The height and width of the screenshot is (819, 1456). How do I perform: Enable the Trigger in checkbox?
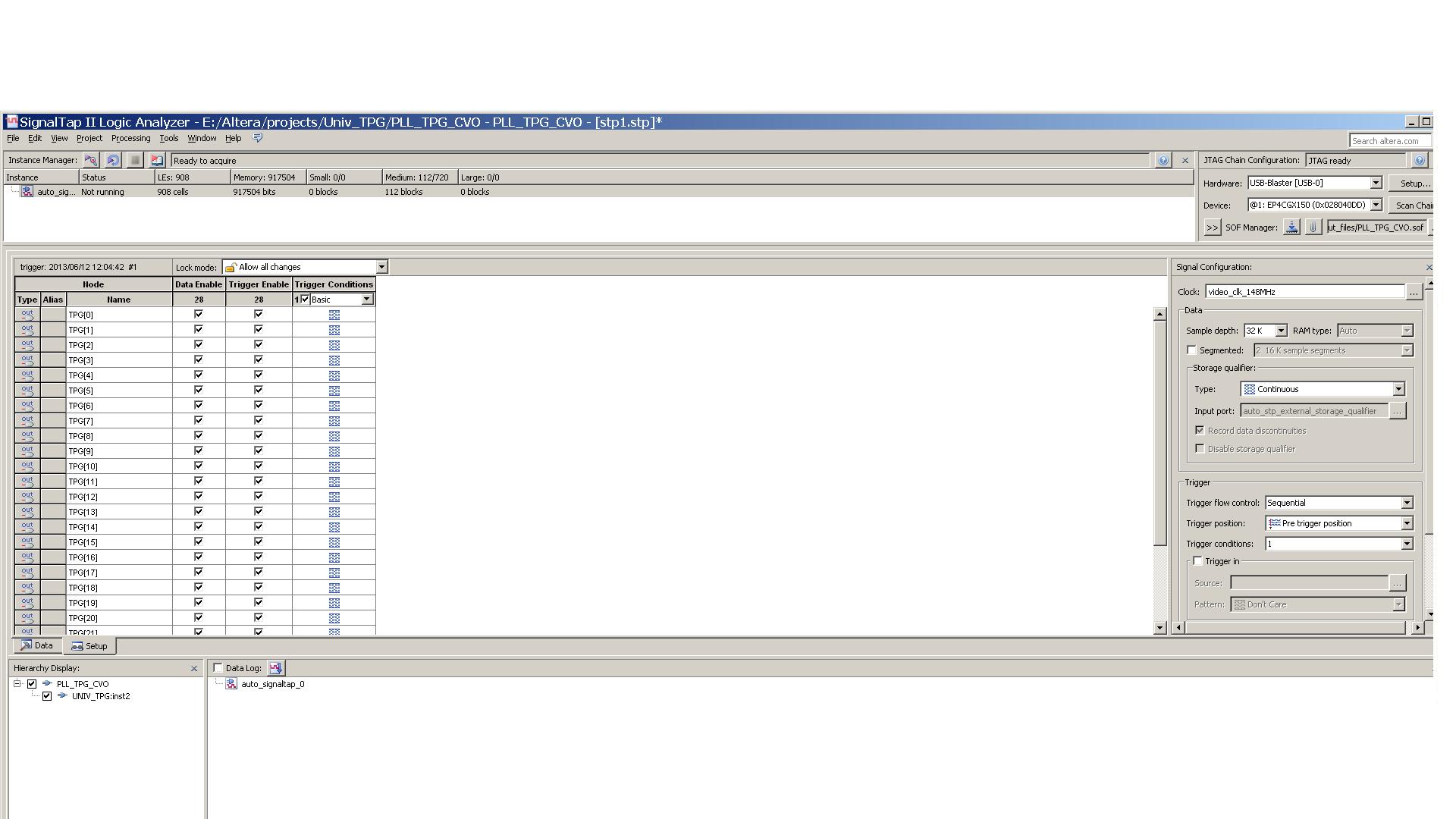(x=1197, y=561)
